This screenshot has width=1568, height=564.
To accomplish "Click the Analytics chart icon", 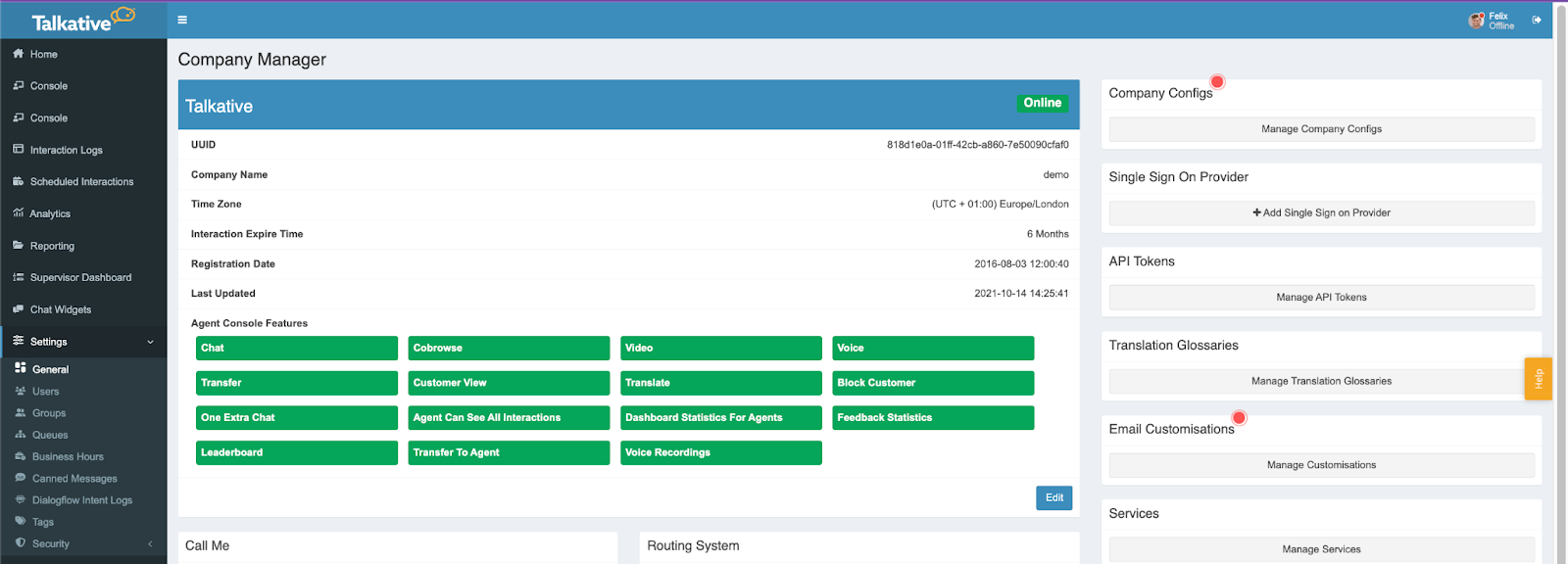I will tap(19, 213).
